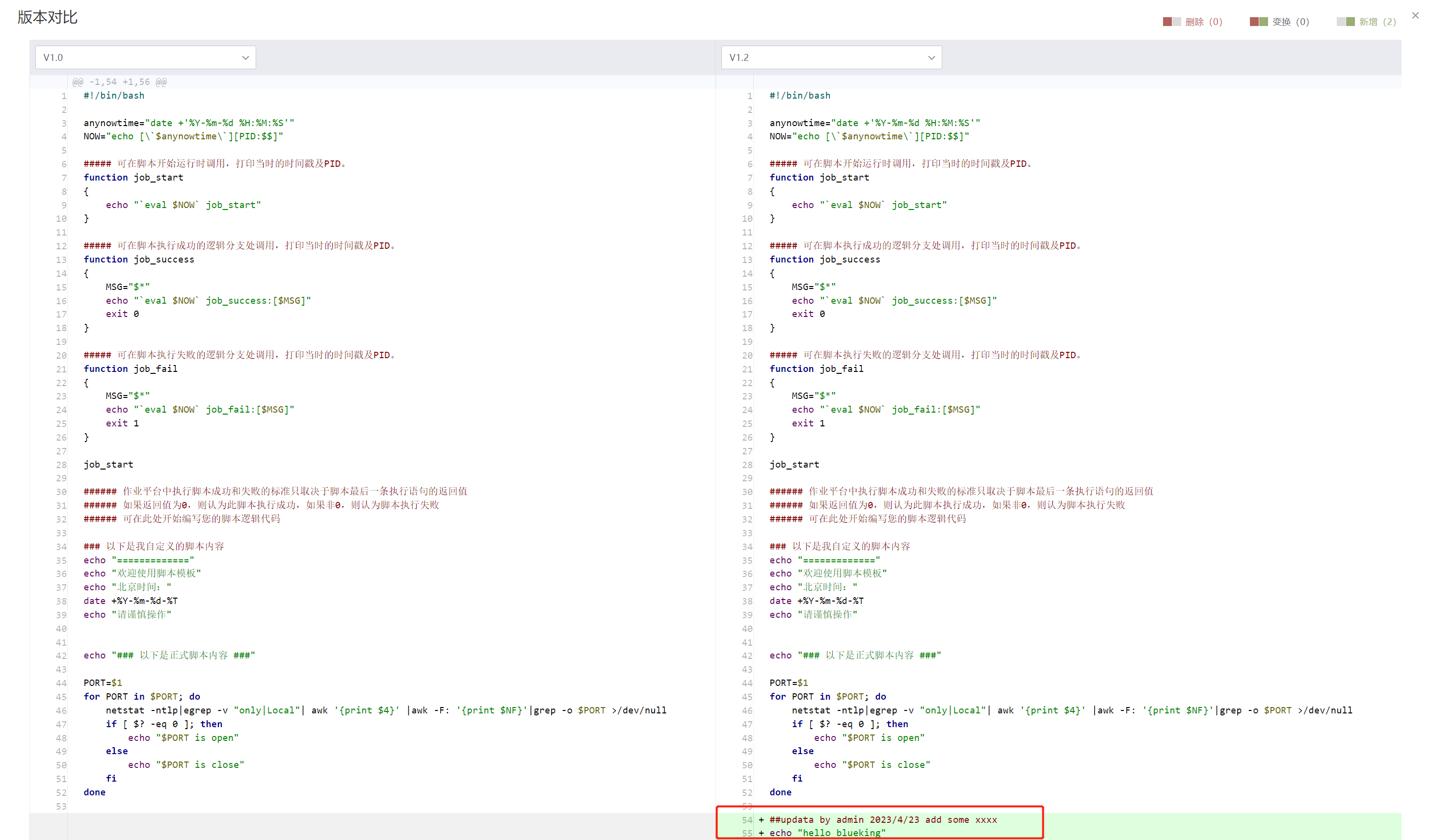The image size is (1431, 840).
Task: Click exit 0 in the left pane
Action: tap(122, 314)
